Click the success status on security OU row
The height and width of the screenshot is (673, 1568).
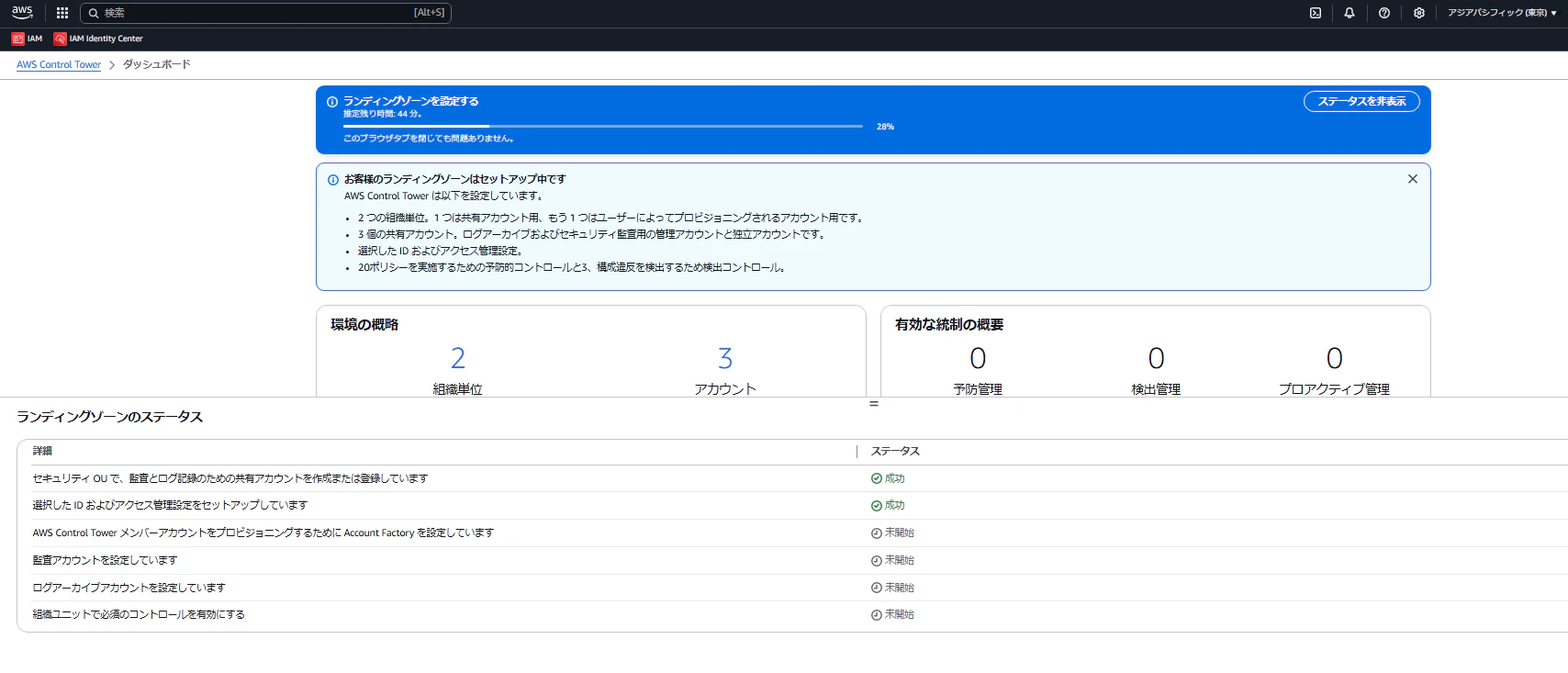click(x=888, y=478)
